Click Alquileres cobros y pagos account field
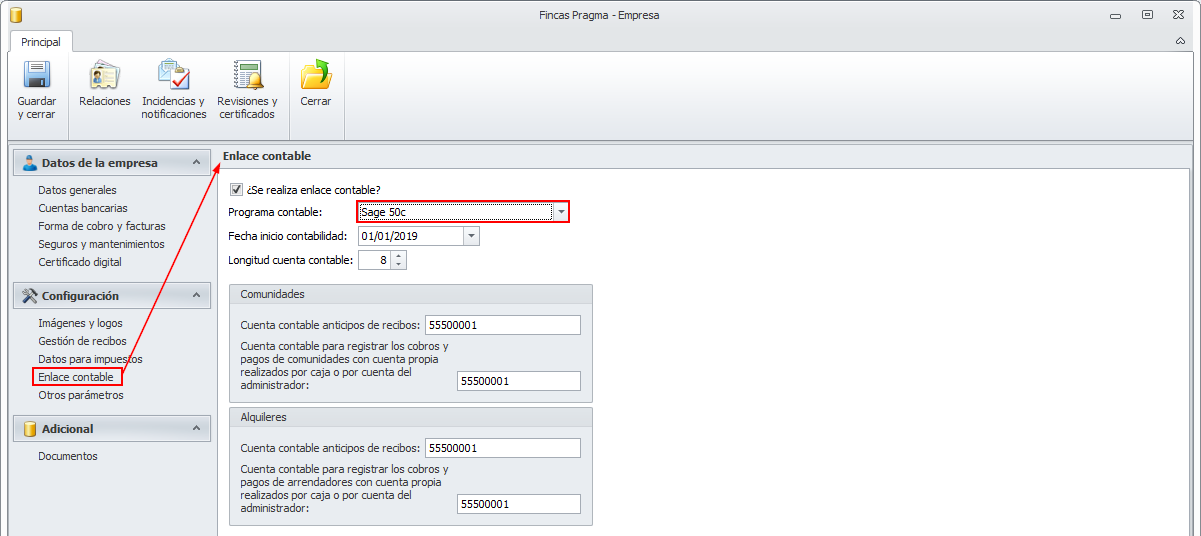The image size is (1201, 536). (x=518, y=504)
